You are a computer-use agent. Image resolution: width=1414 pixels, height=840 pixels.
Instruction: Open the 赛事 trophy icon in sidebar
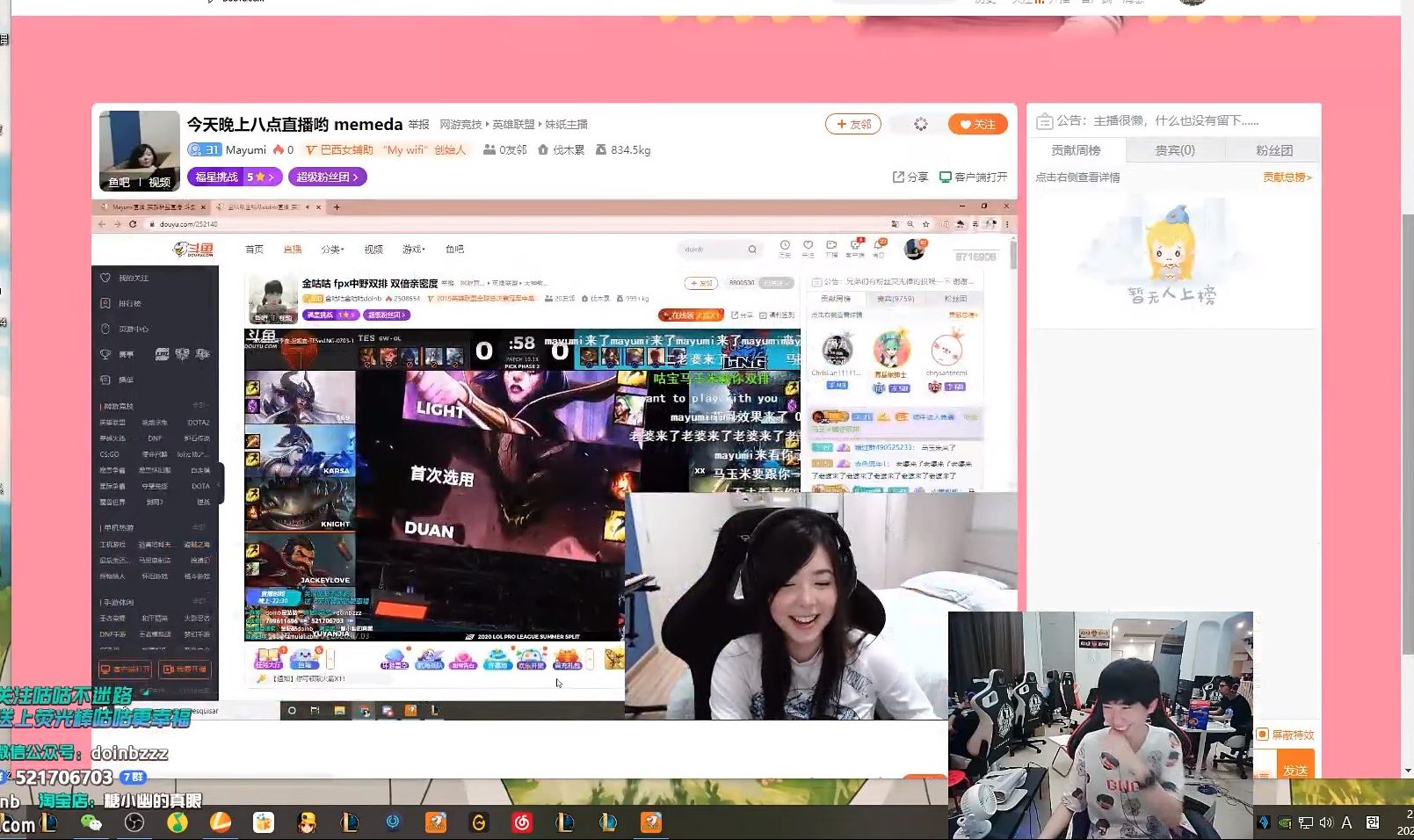(x=105, y=353)
